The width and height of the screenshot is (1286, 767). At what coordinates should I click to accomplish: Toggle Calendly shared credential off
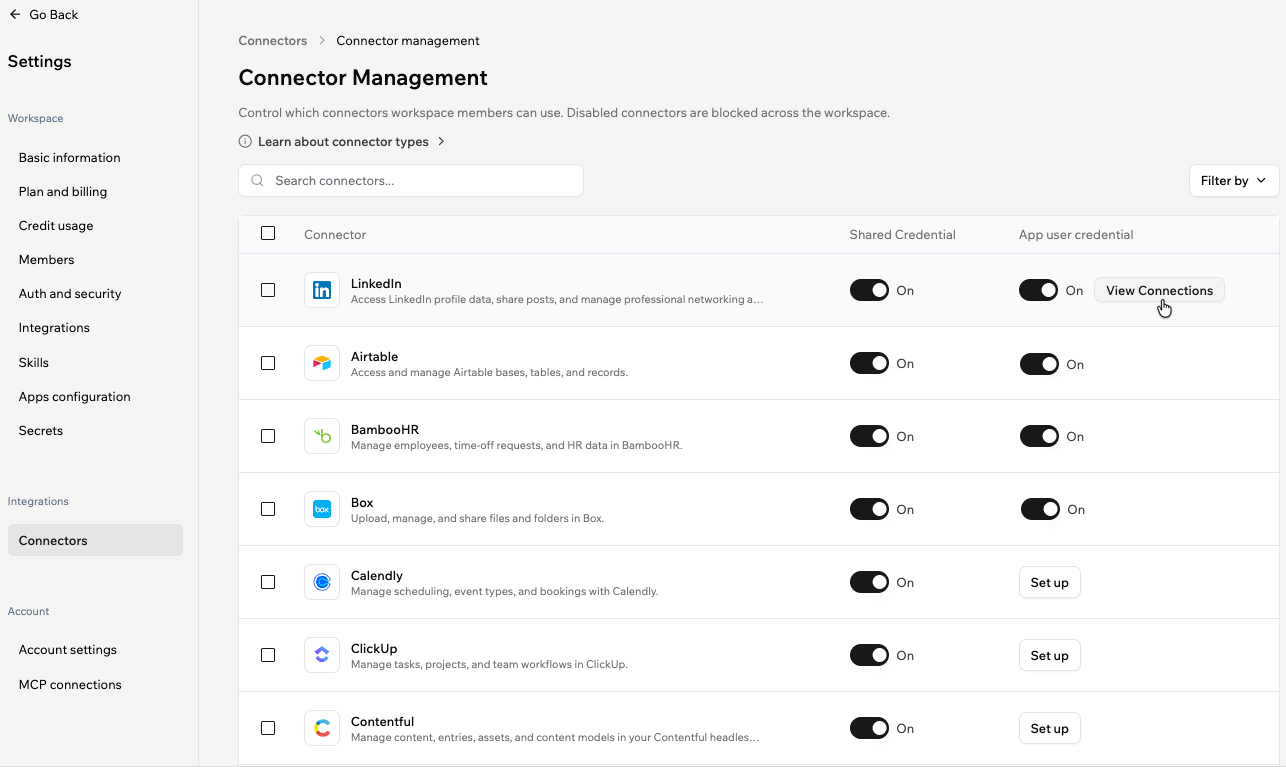click(x=869, y=582)
